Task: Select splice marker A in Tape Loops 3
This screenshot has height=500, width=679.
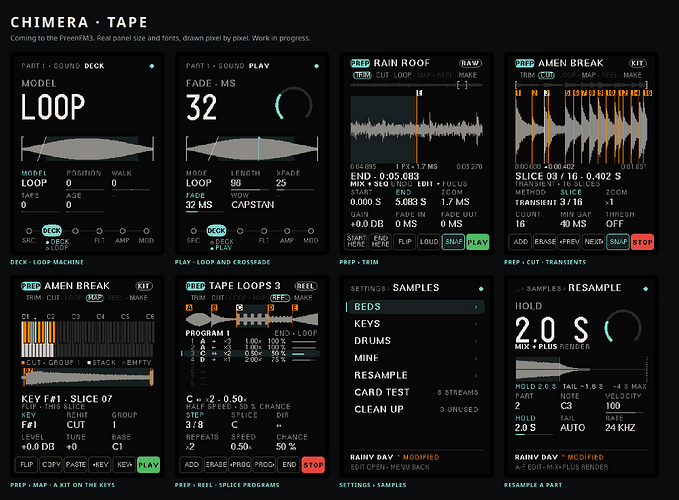Action: (189, 307)
